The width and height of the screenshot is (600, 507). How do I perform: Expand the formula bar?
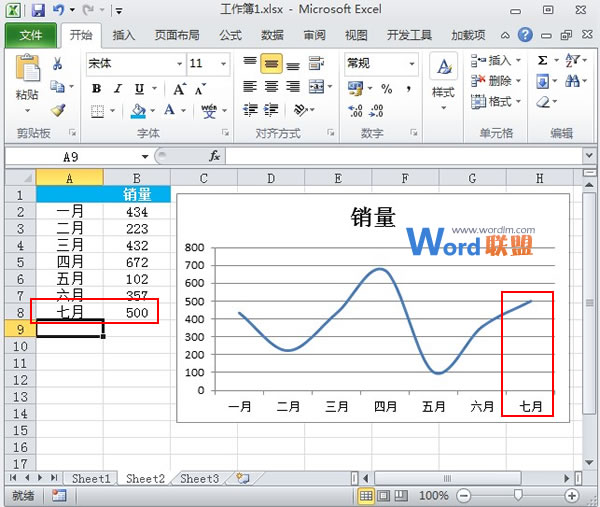pos(589,155)
